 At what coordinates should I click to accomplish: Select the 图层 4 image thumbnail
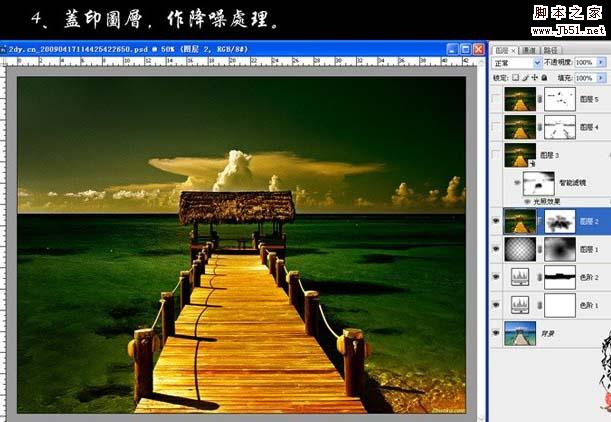click(520, 127)
